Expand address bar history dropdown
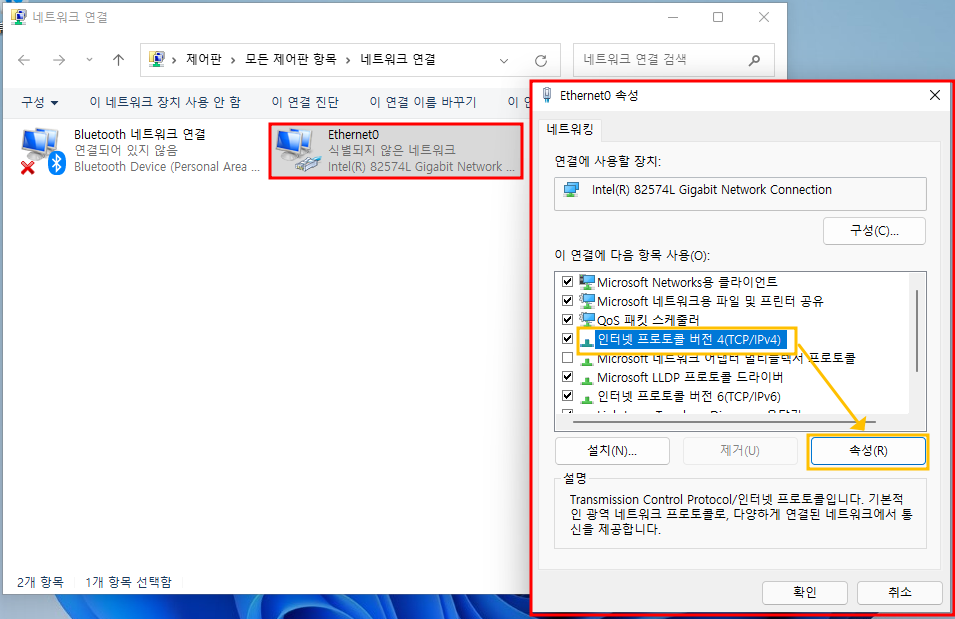955x619 pixels. [504, 60]
